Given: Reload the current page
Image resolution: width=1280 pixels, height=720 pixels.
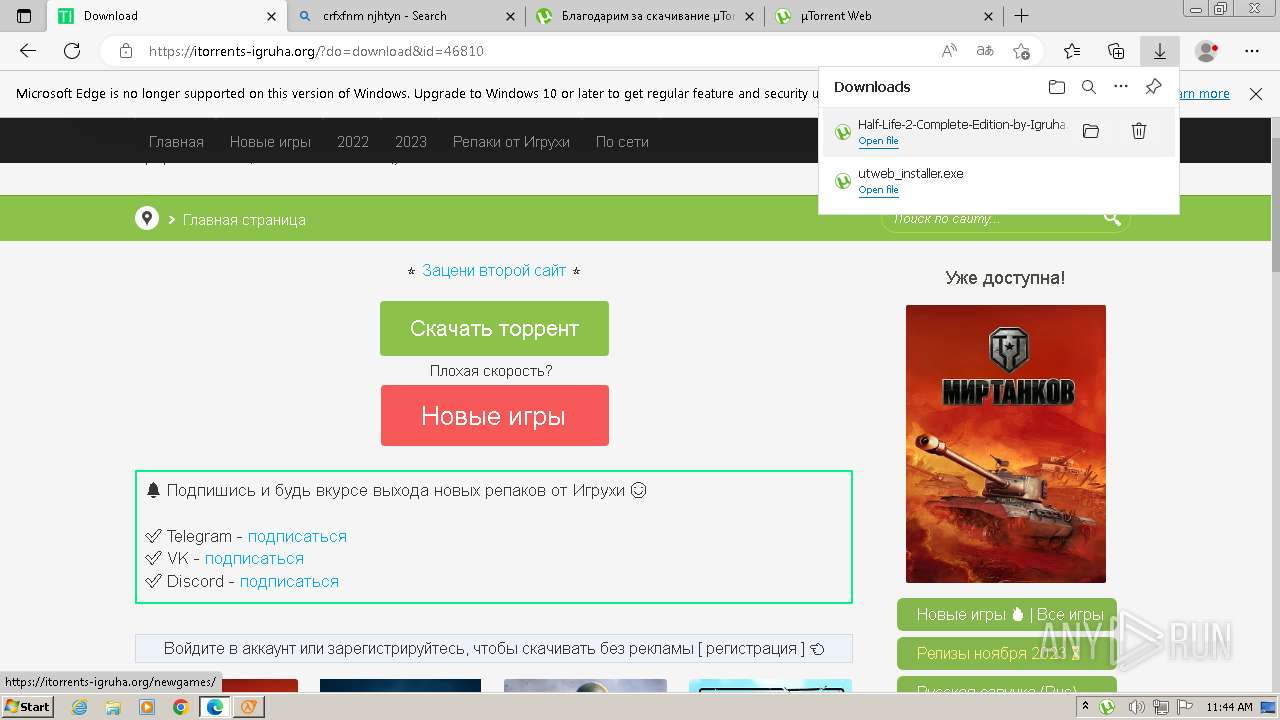Looking at the screenshot, I should coord(72,51).
